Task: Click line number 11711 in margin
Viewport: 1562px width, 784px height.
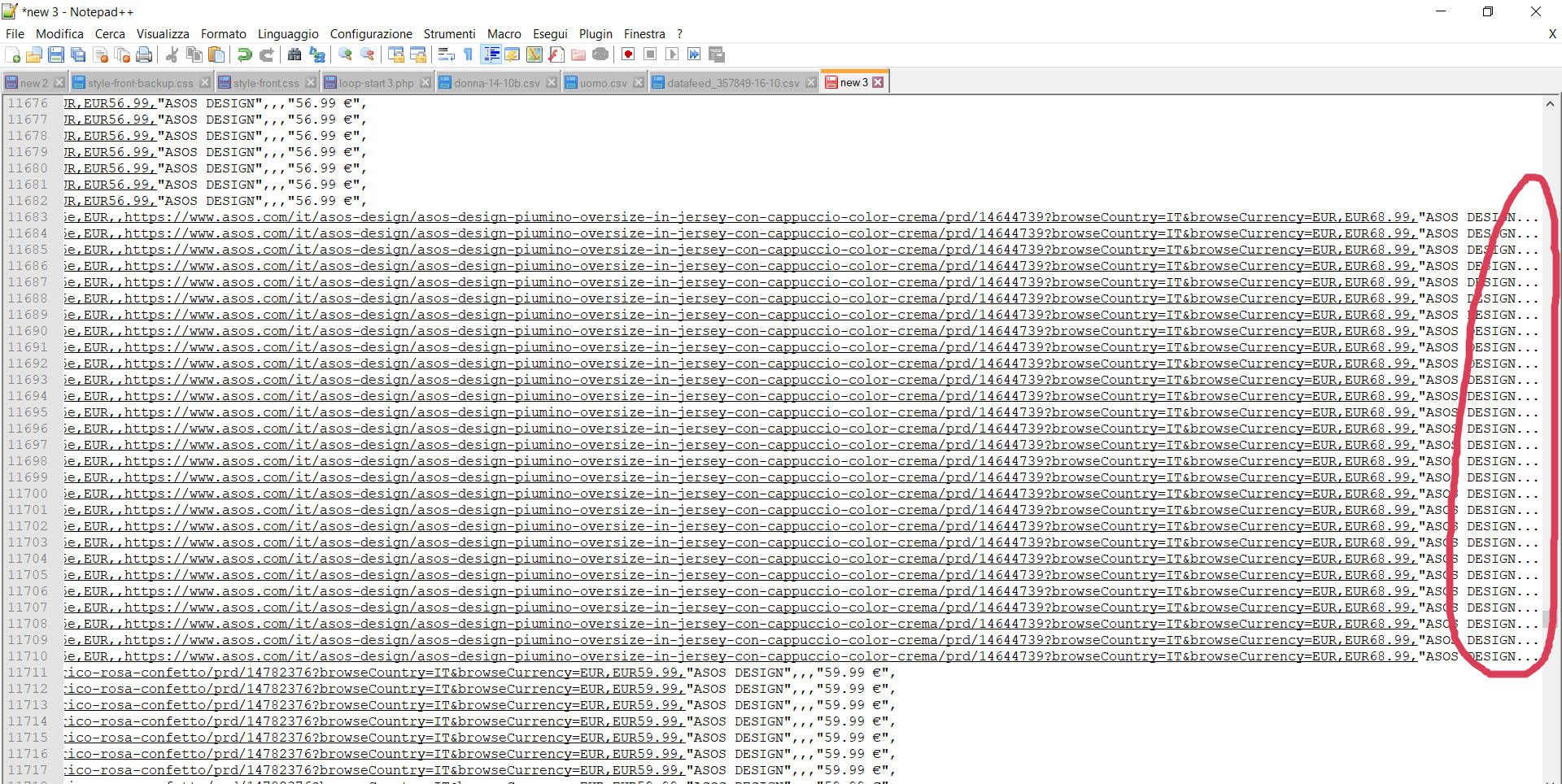Action: coord(28,673)
